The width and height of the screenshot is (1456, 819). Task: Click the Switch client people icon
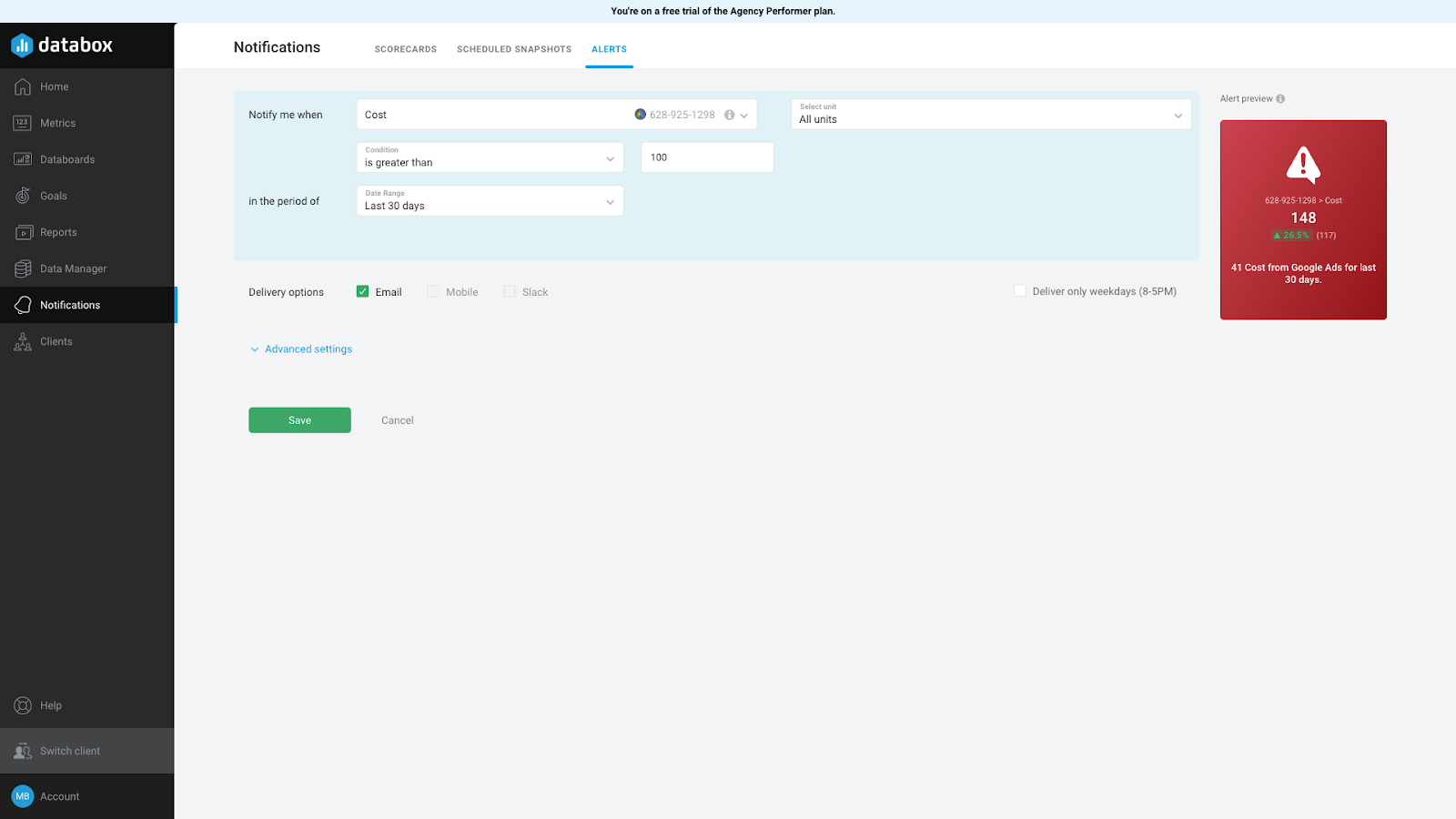(23, 751)
